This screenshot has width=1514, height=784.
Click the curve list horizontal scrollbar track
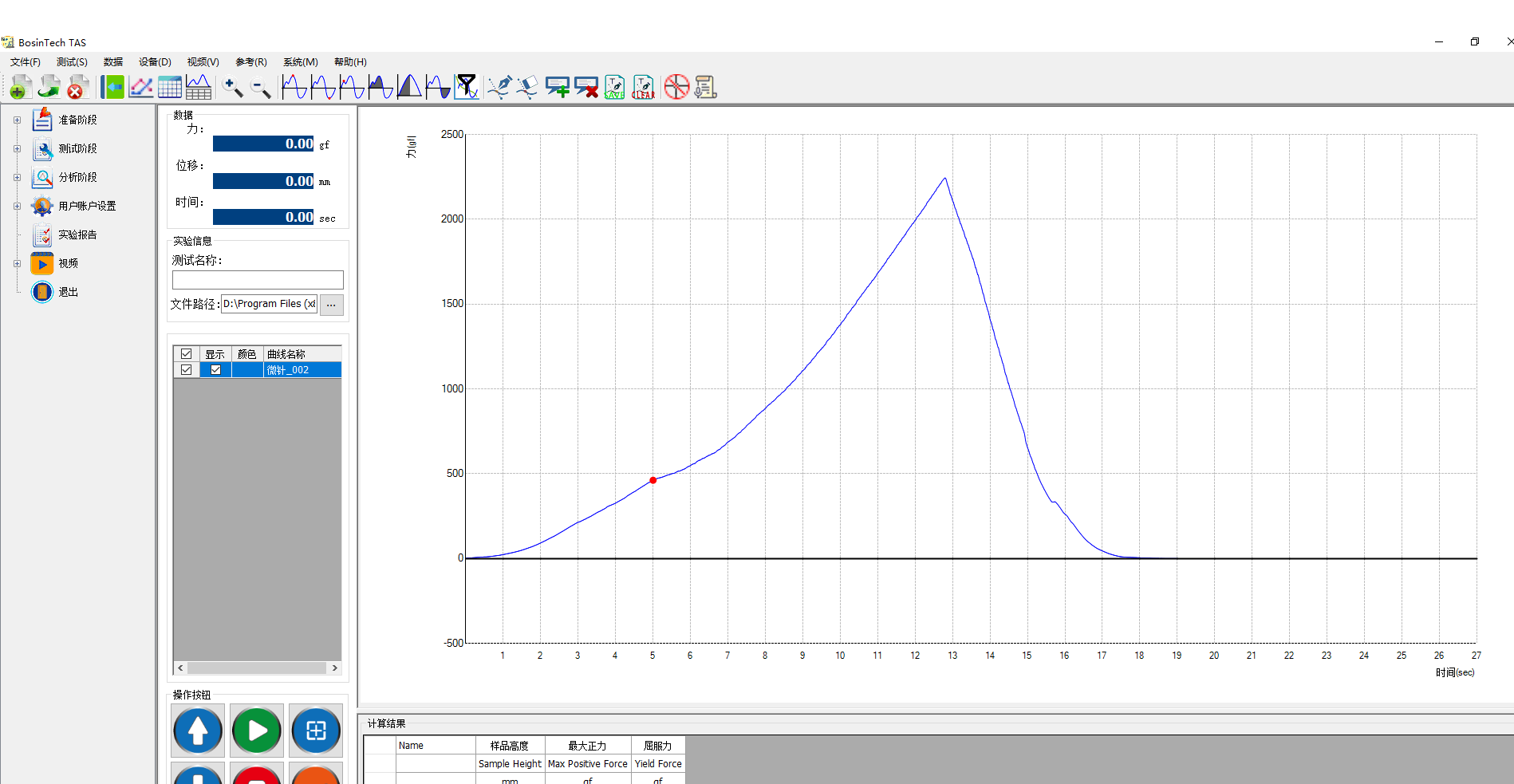point(258,668)
